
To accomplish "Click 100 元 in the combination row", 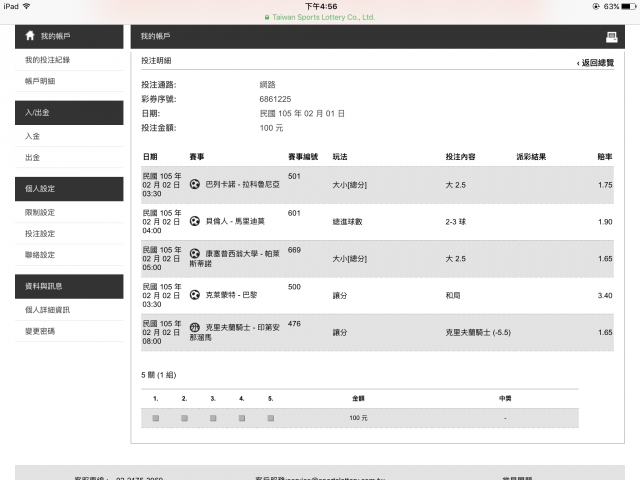I will [x=358, y=418].
